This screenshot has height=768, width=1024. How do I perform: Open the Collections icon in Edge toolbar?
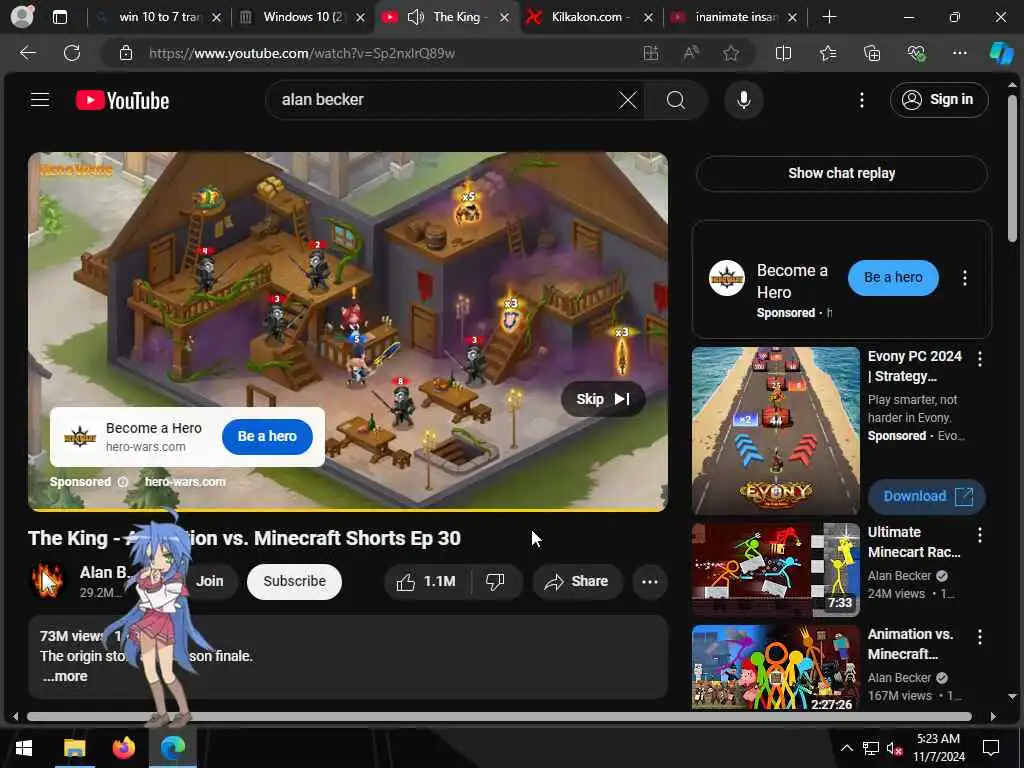point(872,54)
